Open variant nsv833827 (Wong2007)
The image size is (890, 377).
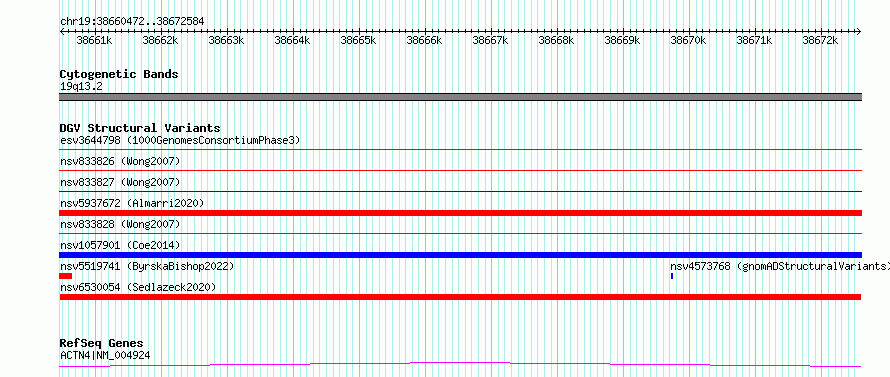coord(120,182)
